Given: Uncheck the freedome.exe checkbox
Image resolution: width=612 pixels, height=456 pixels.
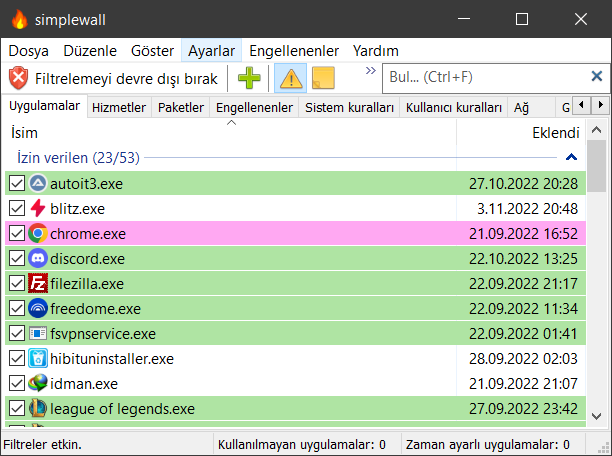Looking at the screenshot, I should 16,308.
